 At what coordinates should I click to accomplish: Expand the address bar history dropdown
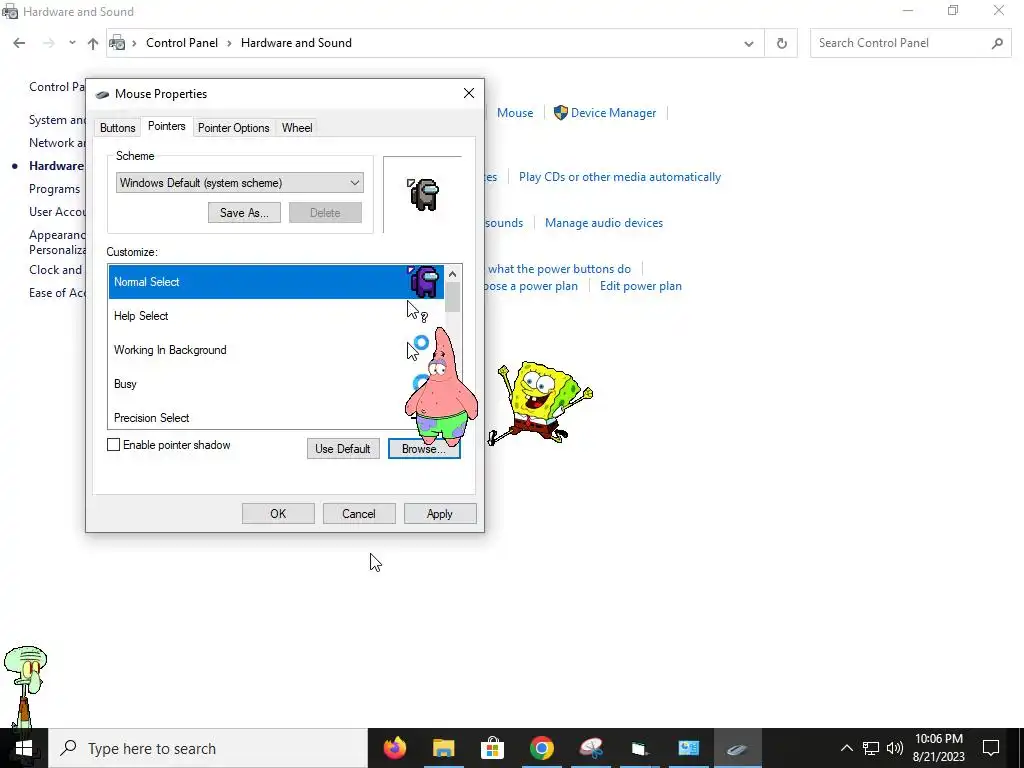[x=748, y=43]
